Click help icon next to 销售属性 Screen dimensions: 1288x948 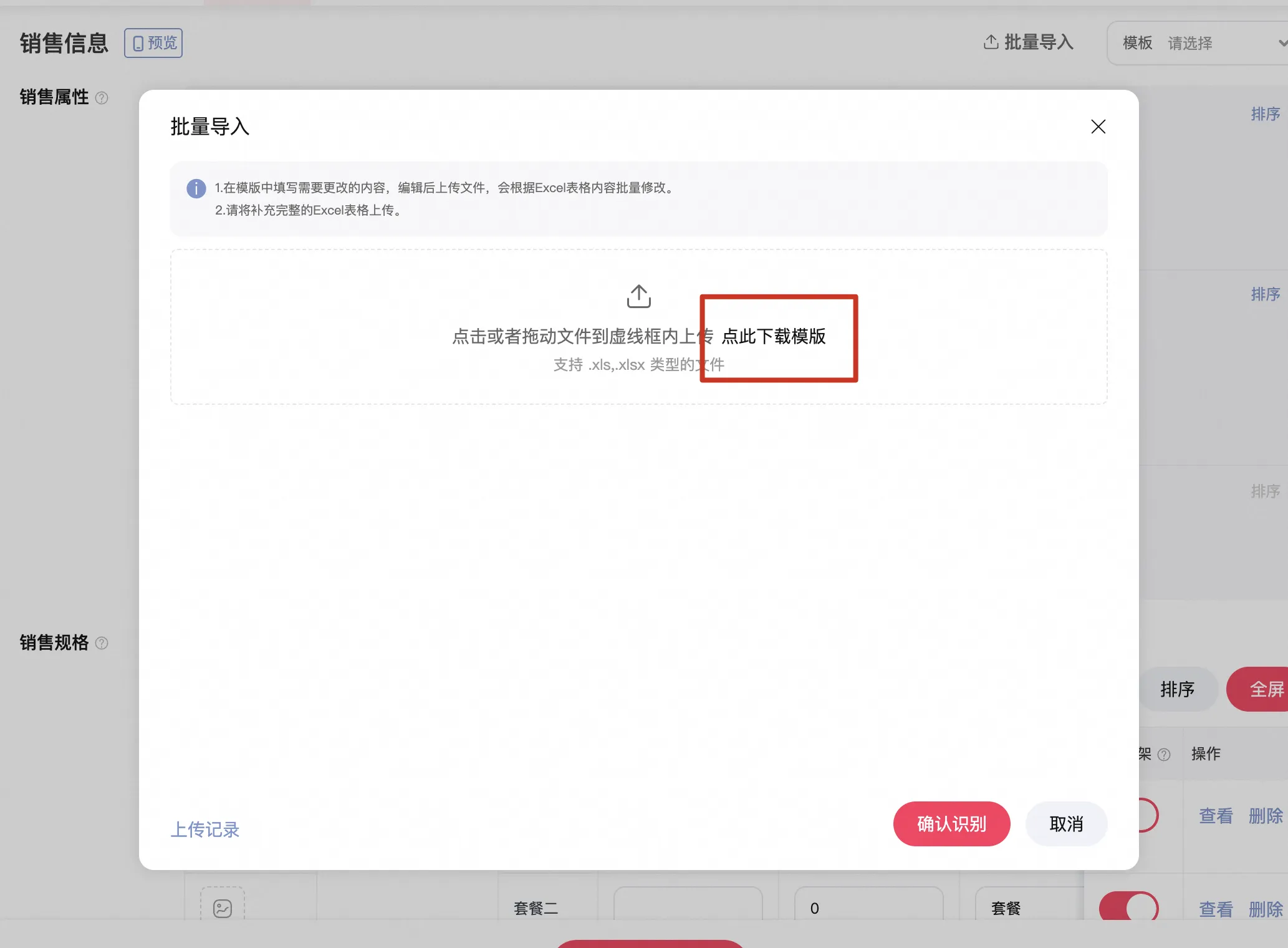tap(102, 98)
